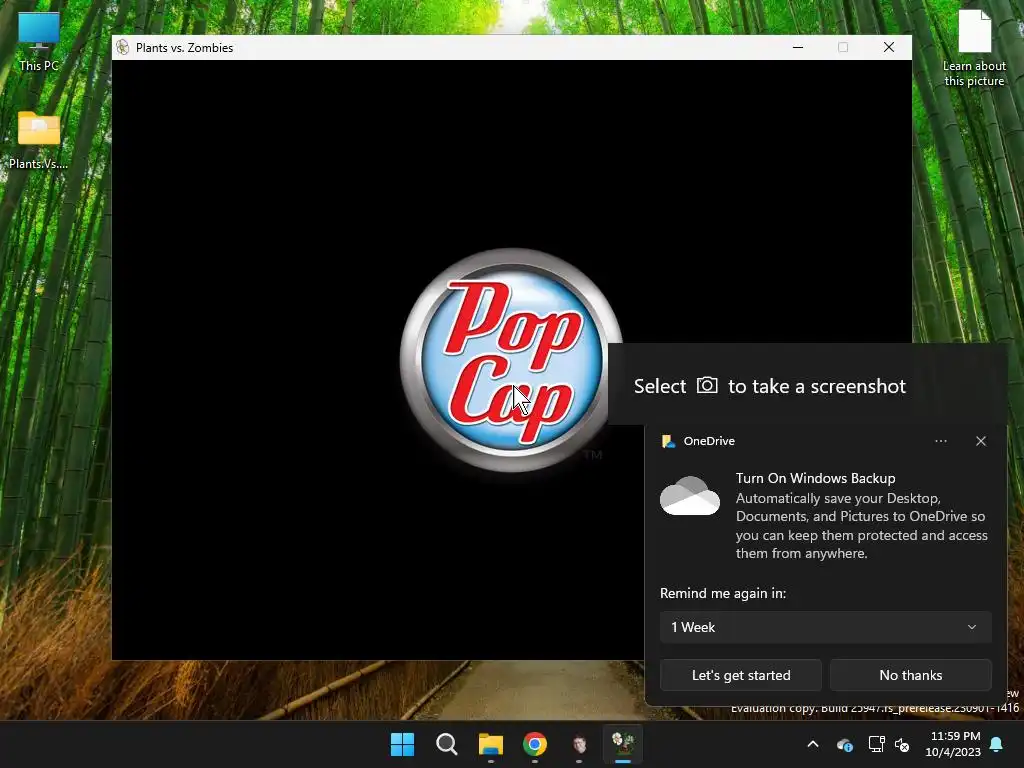
Task: Click the PopCap logo in game window
Action: pyautogui.click(x=511, y=360)
